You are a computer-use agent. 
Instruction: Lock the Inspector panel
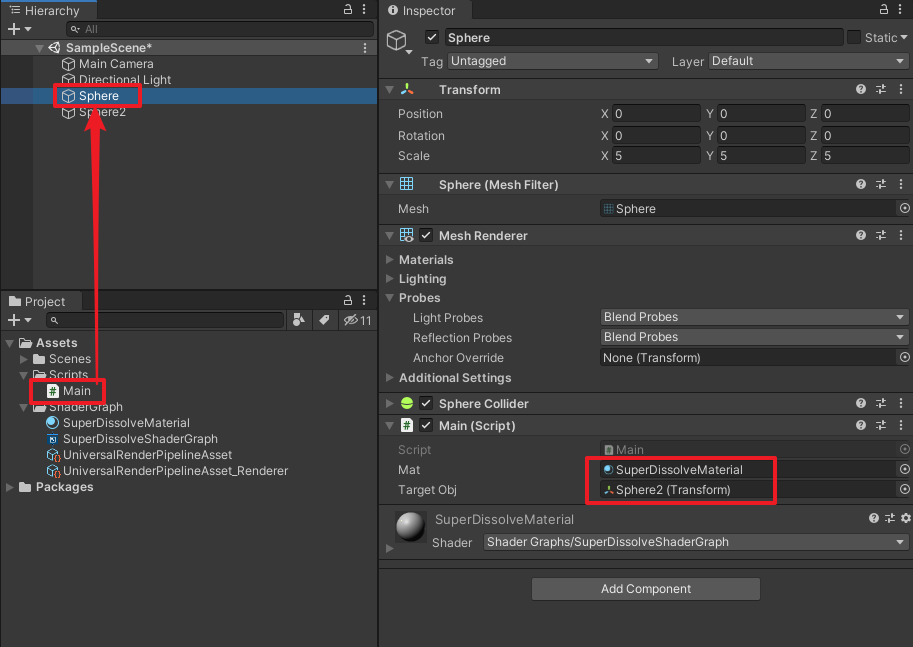click(883, 9)
